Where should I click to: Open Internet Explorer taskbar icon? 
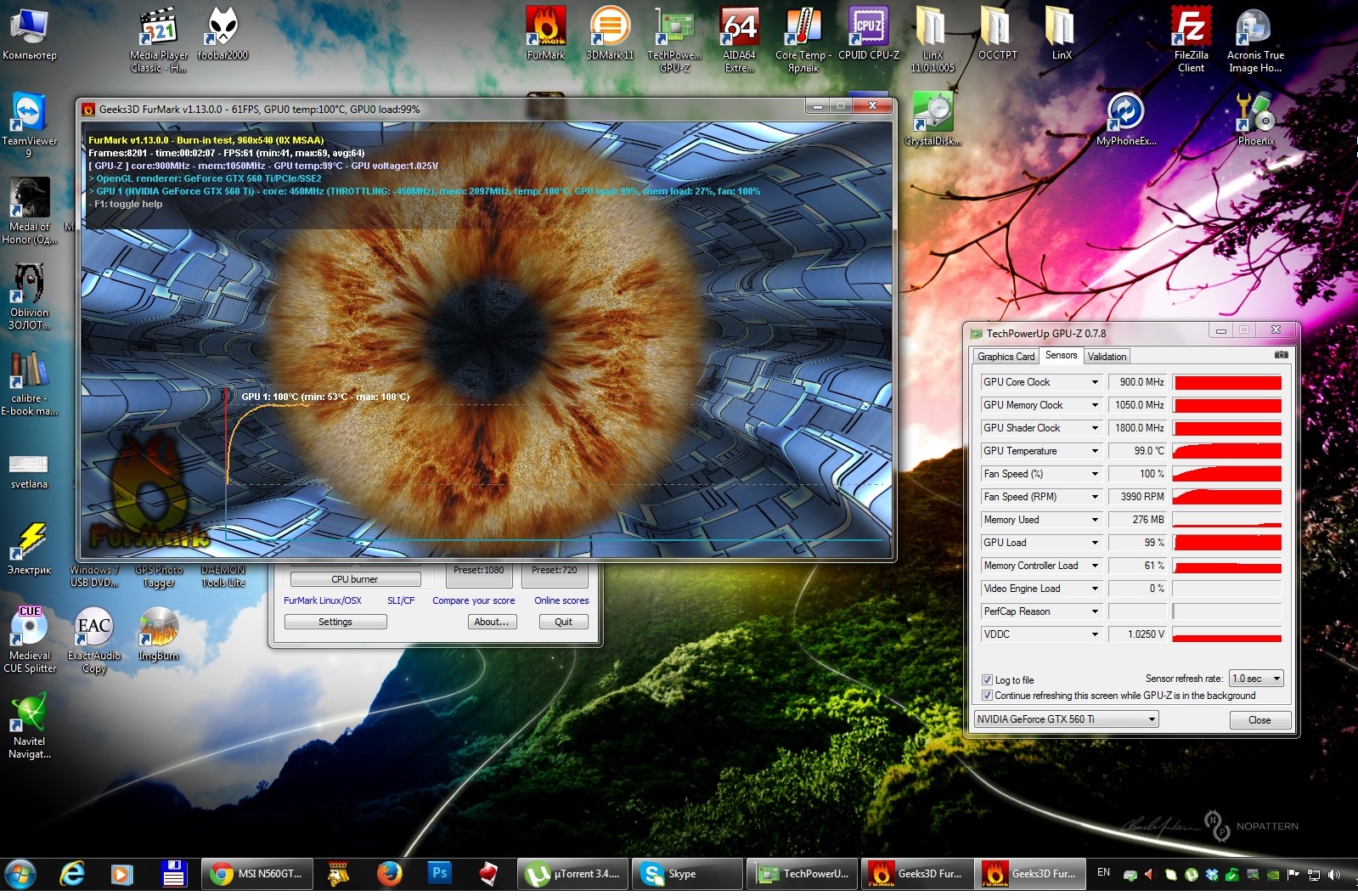(72, 873)
